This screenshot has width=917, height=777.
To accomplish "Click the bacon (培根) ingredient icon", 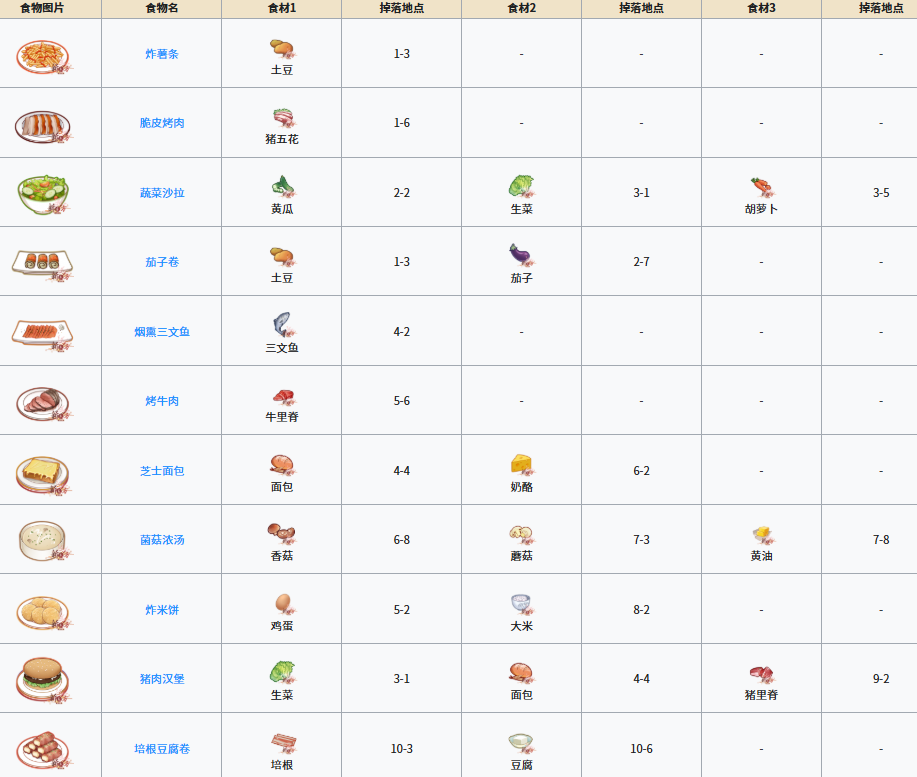I will pyautogui.click(x=281, y=742).
